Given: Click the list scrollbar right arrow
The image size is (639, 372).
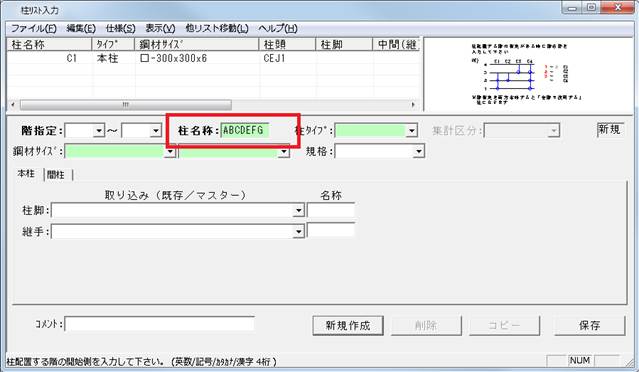Looking at the screenshot, I should tap(413, 105).
